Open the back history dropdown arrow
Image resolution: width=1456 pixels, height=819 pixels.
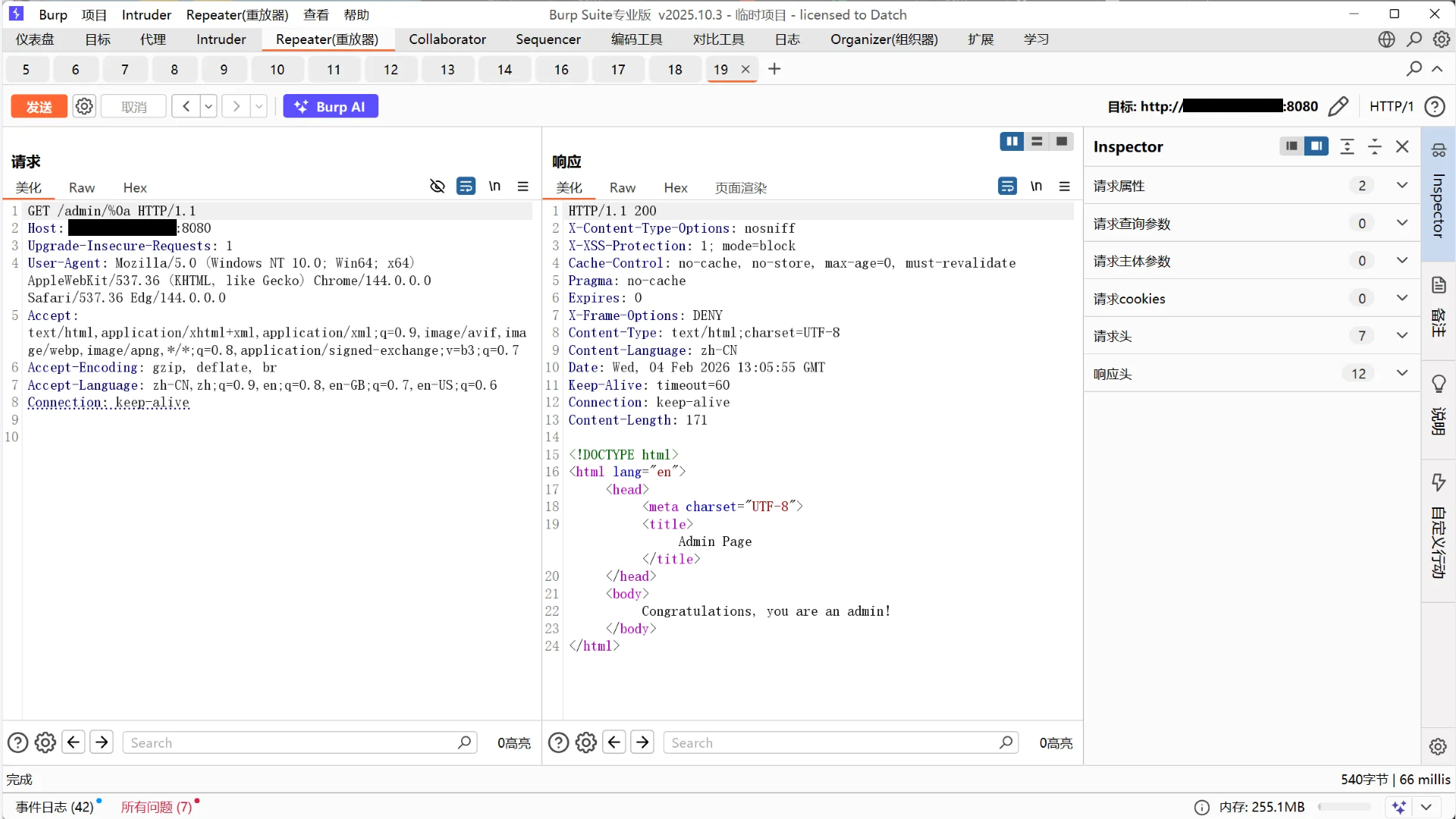[x=209, y=106]
